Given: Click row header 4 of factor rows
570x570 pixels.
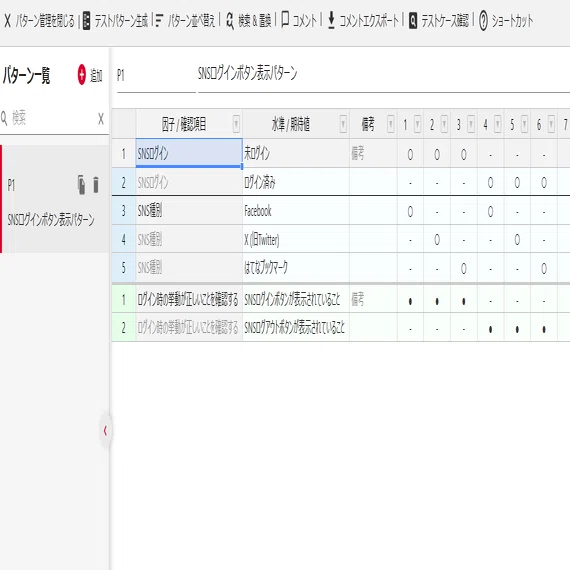Looking at the screenshot, I should (x=124, y=239).
